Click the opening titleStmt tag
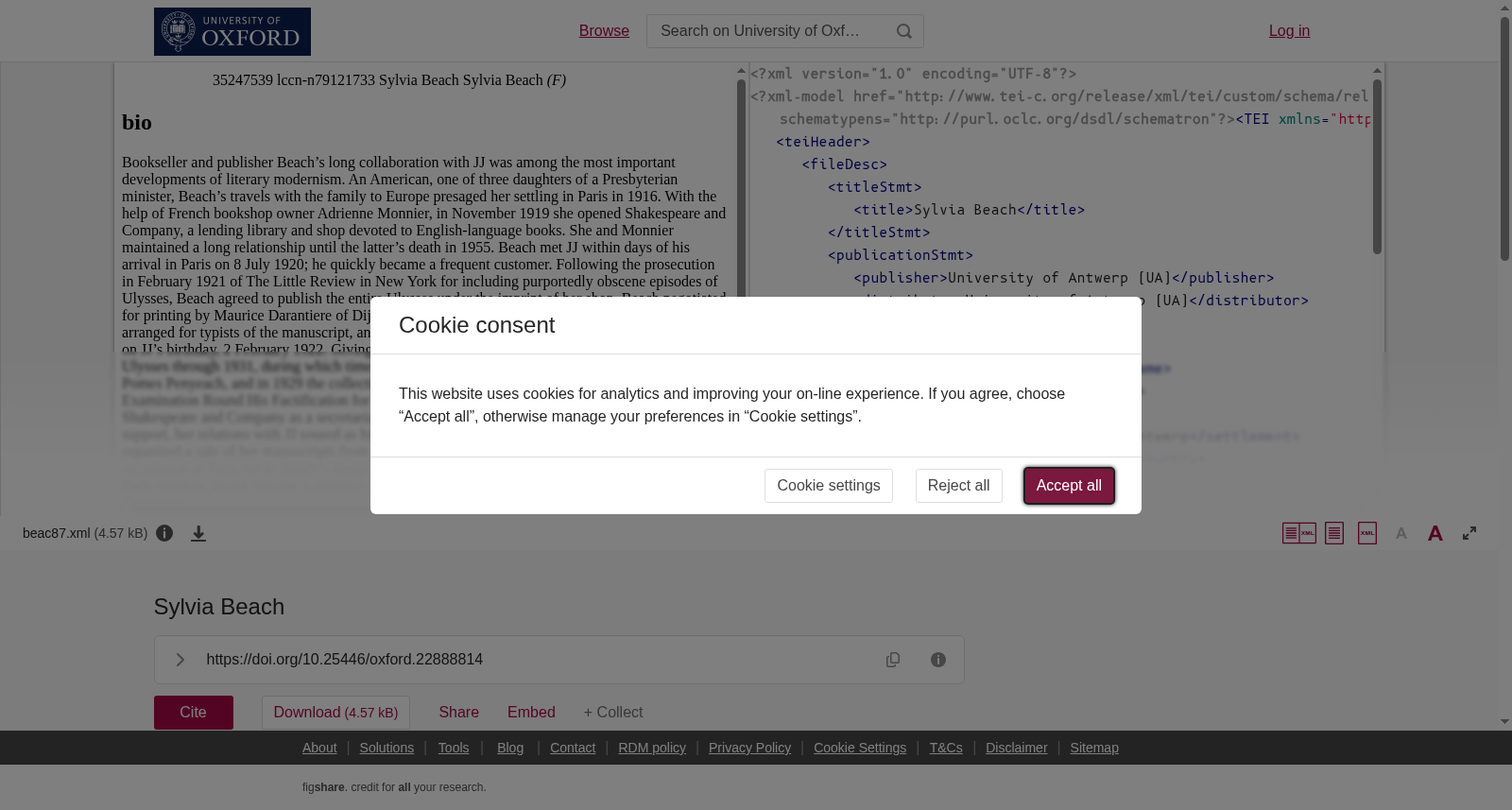1512x810 pixels. 875,187
